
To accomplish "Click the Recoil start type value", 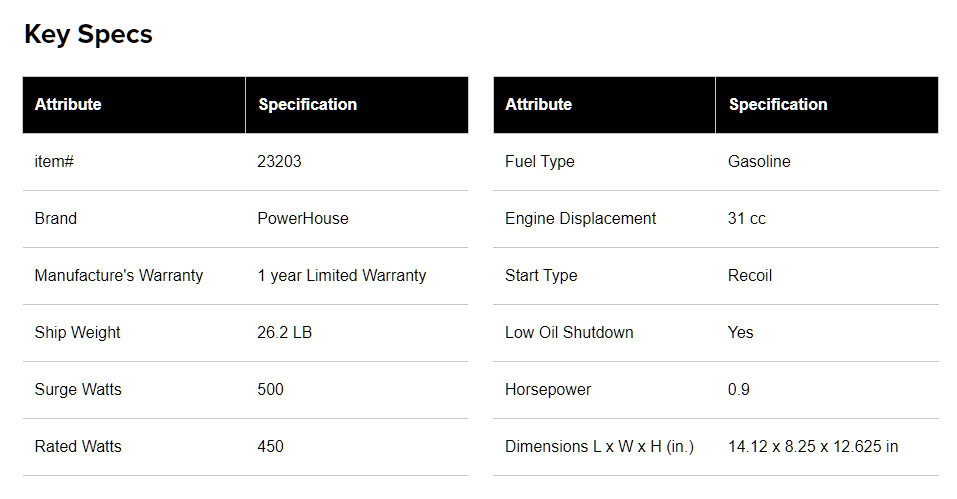I will tap(750, 276).
